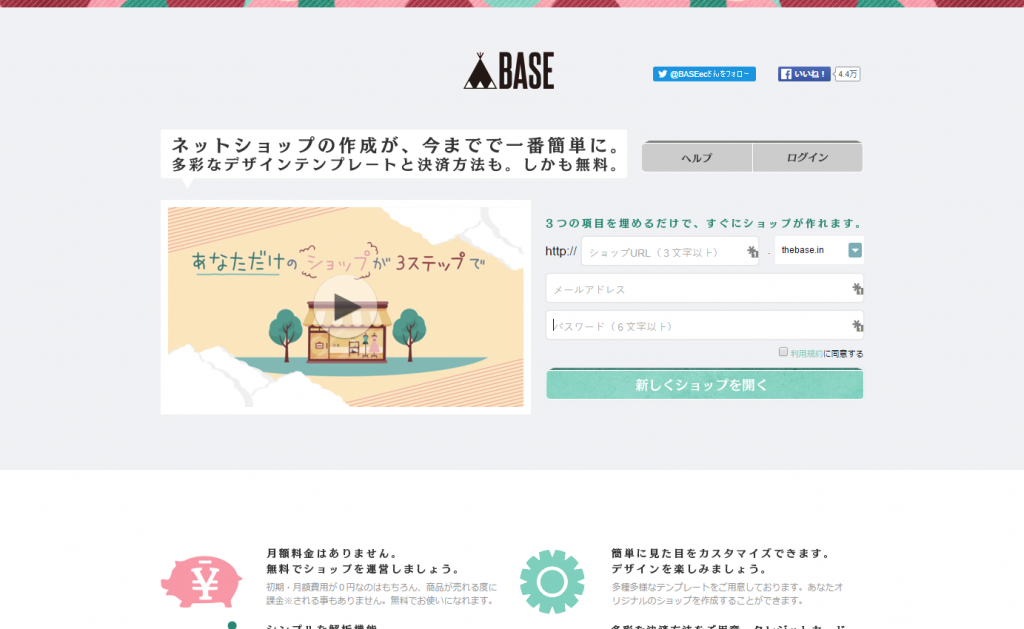Click the 4.4万 like count bubble

pos(848,74)
